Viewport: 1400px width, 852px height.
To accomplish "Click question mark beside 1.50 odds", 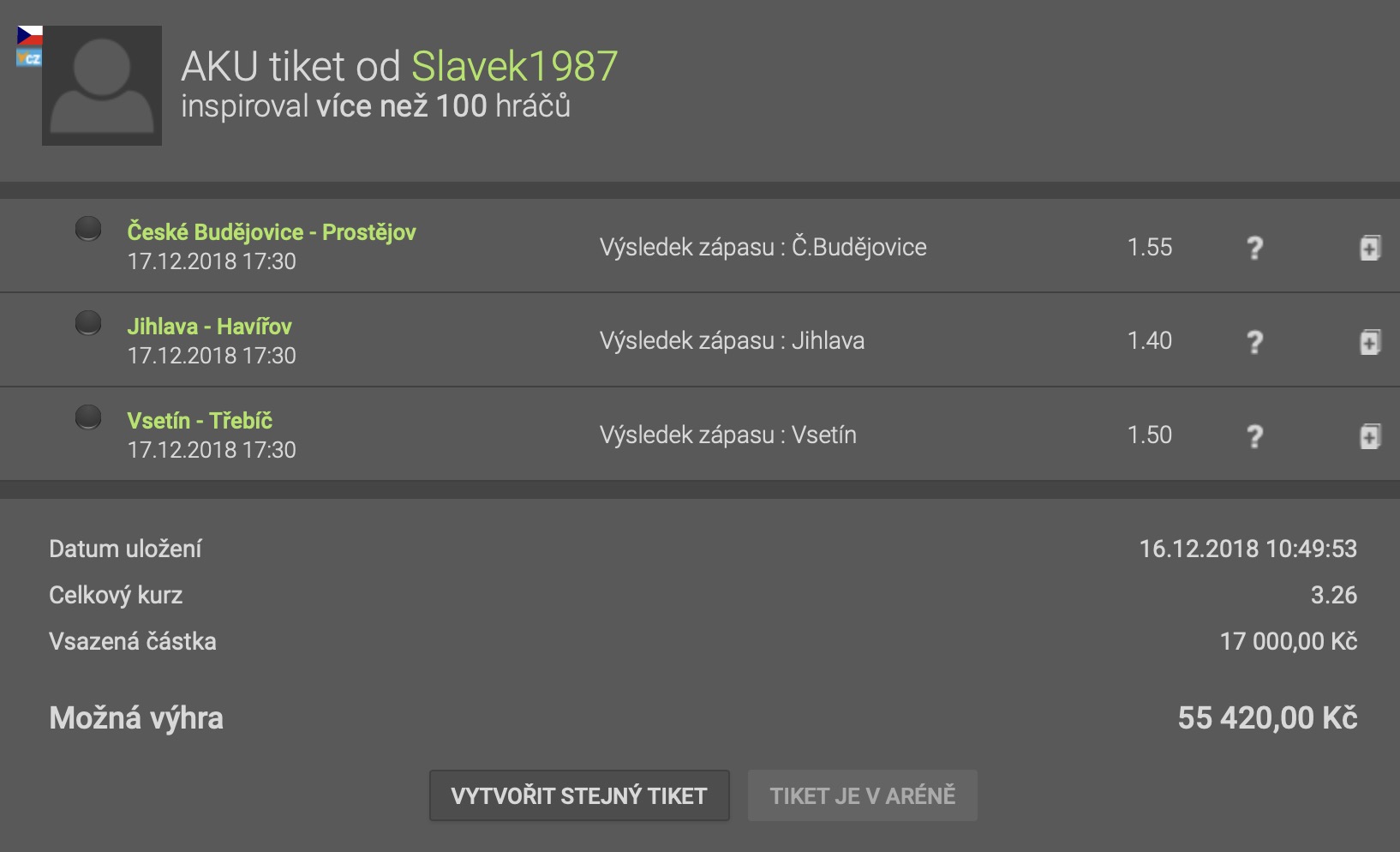I will [x=1254, y=436].
